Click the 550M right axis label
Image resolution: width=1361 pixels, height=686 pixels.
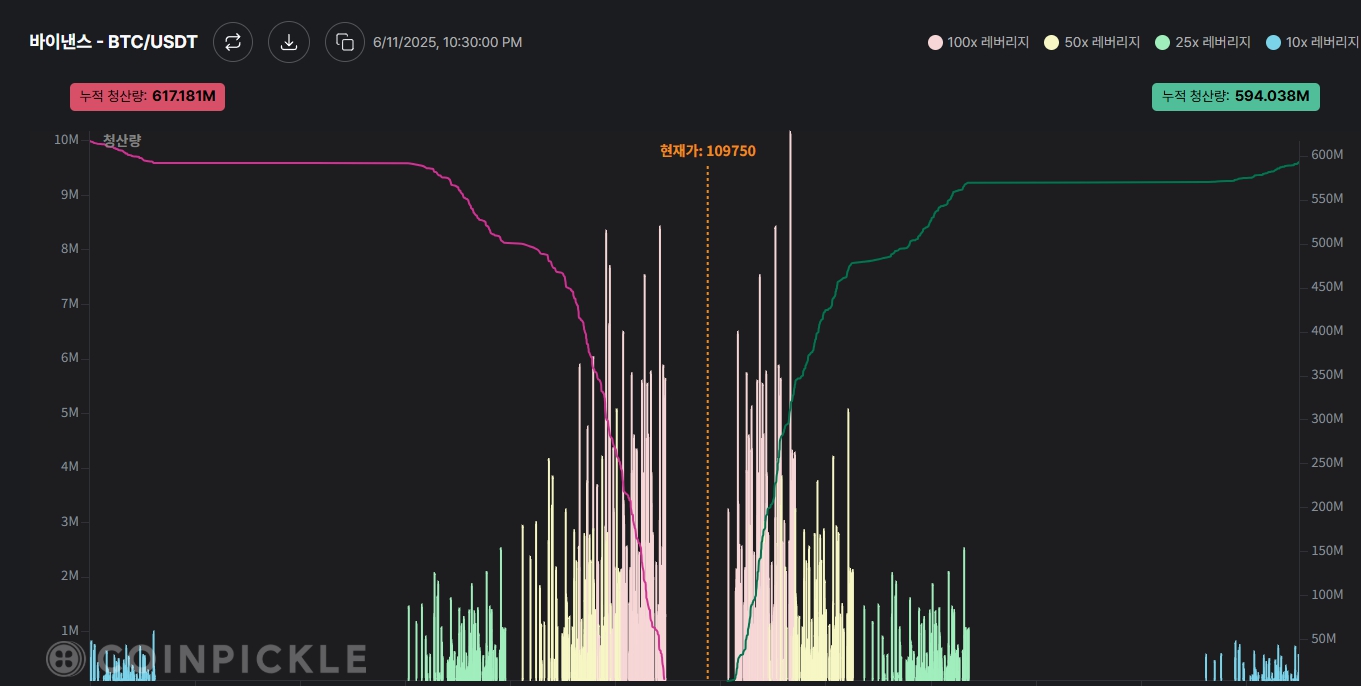[1326, 199]
